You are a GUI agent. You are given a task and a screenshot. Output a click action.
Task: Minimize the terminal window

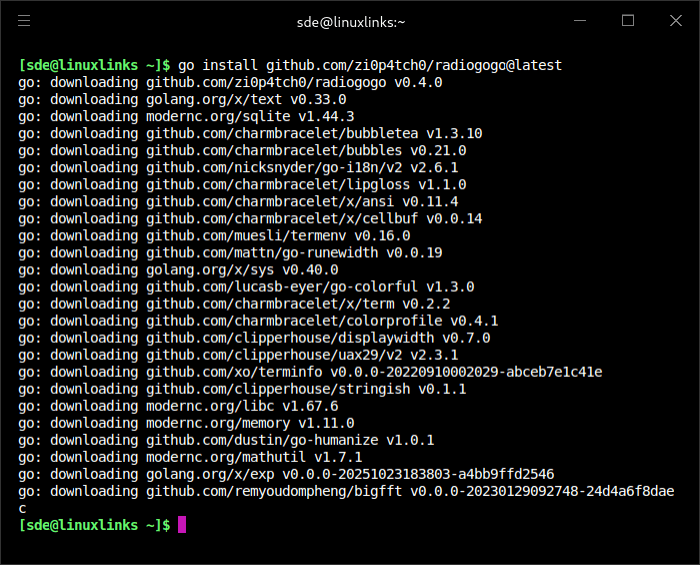[582, 20]
